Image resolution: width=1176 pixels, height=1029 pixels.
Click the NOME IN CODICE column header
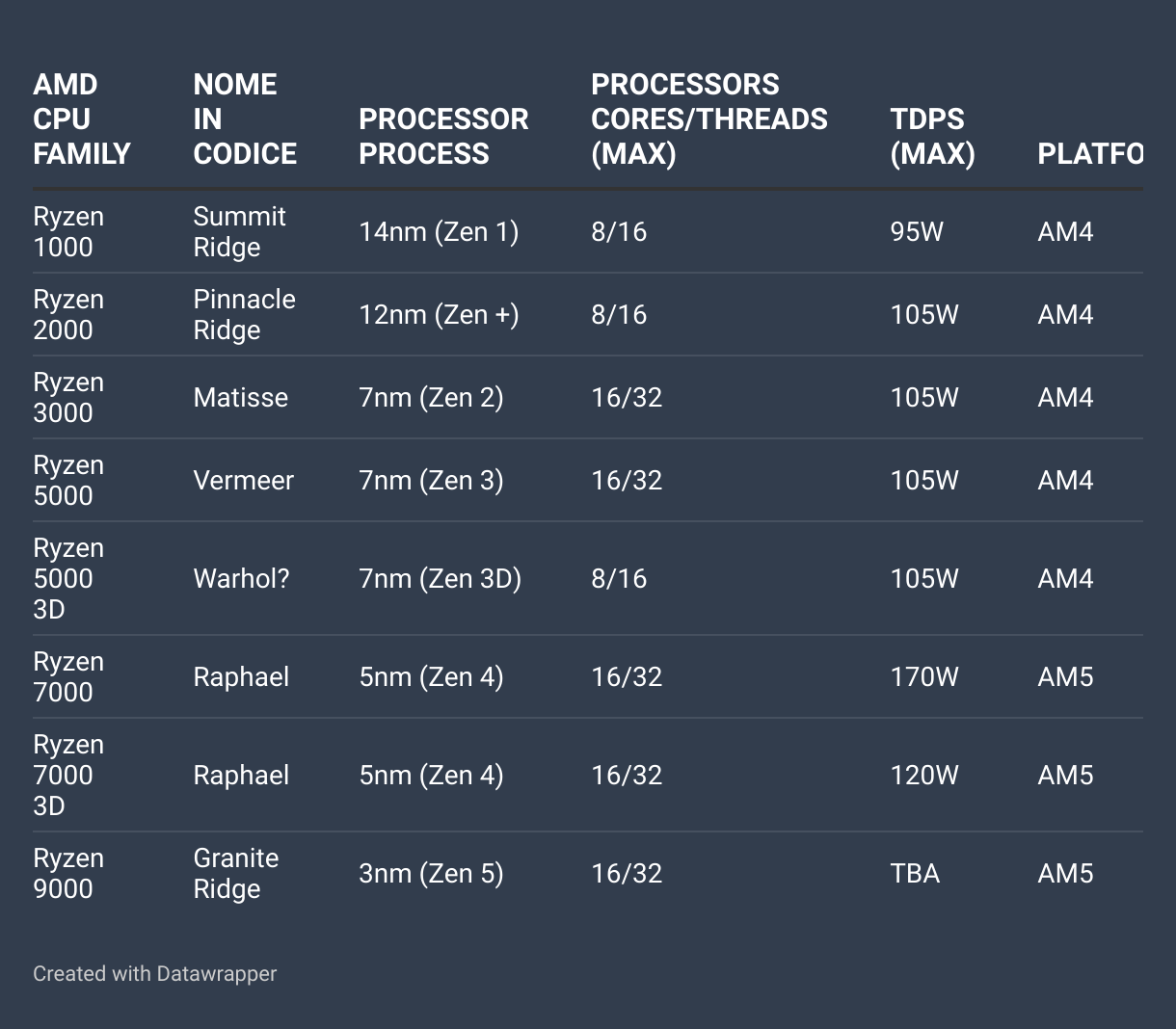coord(245,119)
